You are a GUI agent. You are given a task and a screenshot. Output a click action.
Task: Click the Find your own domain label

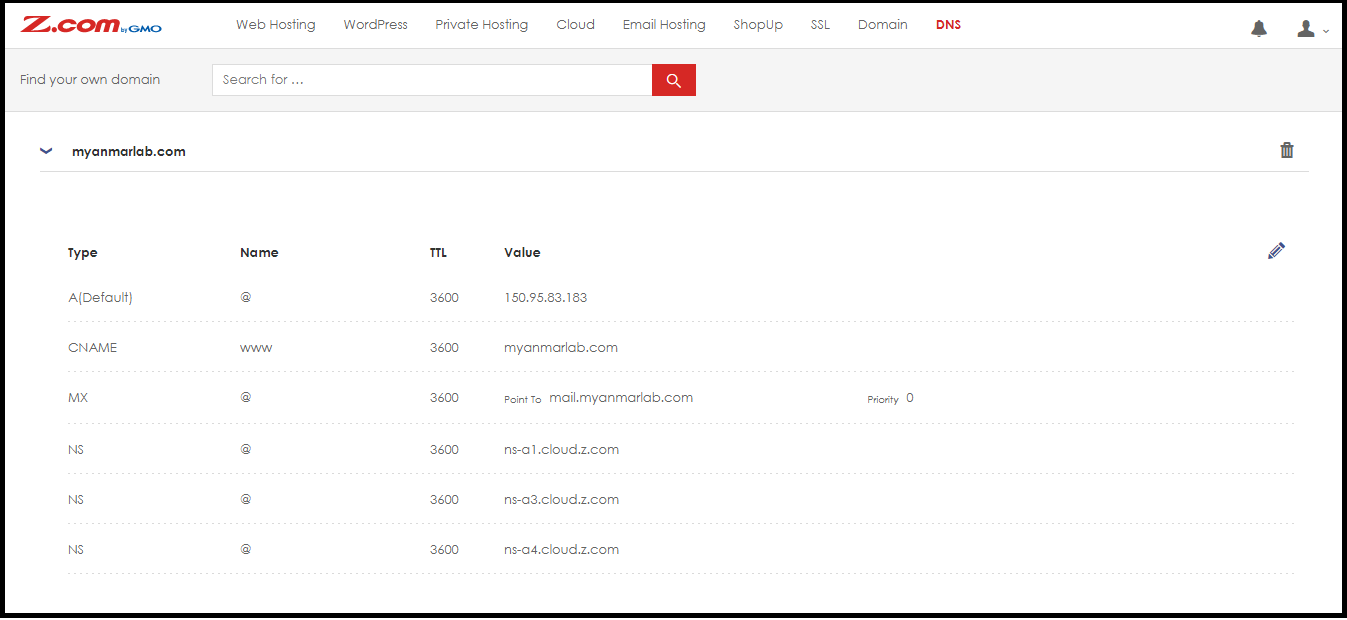(x=90, y=80)
